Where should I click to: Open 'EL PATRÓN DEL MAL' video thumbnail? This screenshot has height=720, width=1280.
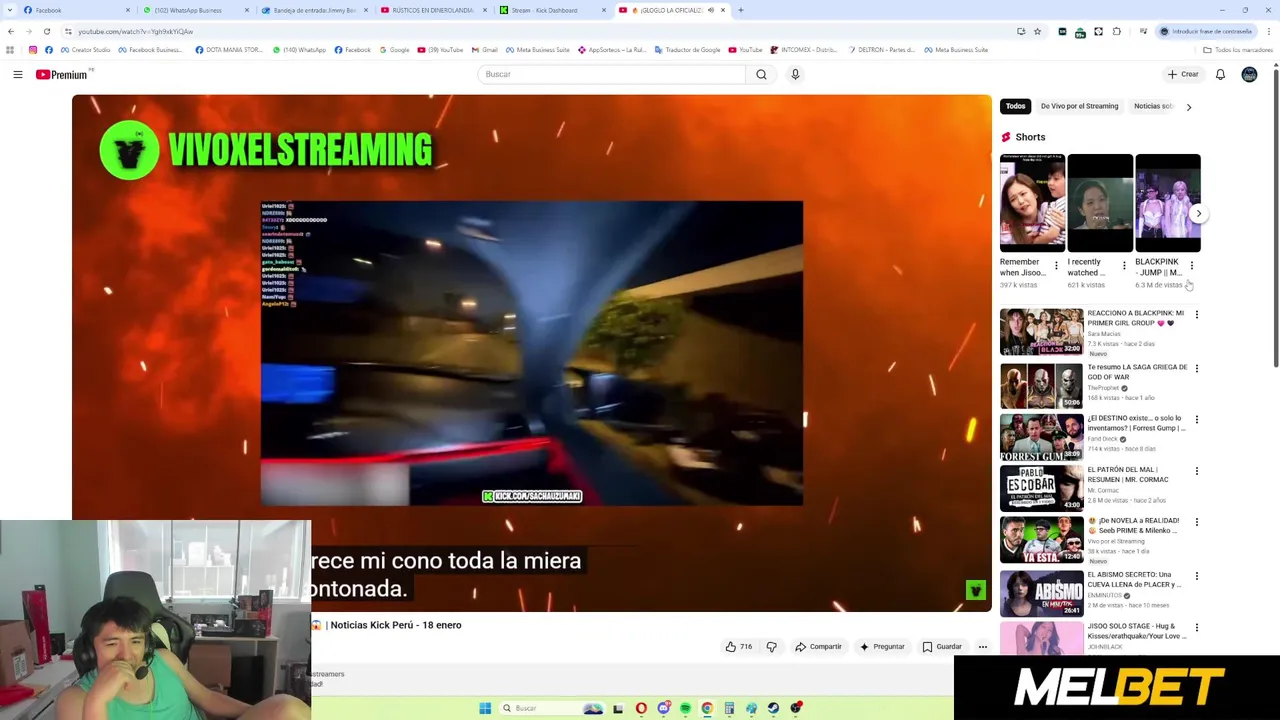(1041, 488)
